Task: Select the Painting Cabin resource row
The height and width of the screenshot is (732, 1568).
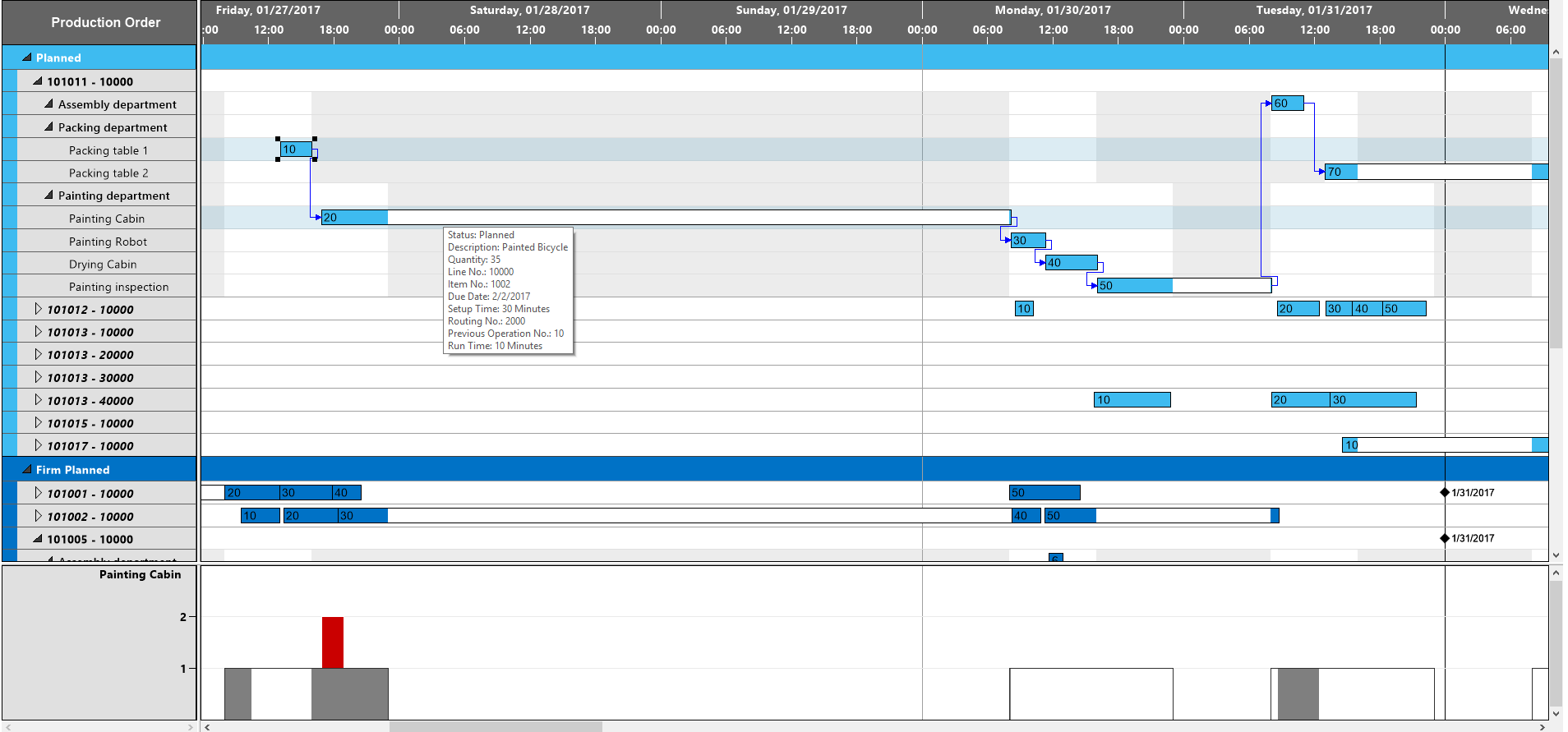Action: tap(107, 219)
